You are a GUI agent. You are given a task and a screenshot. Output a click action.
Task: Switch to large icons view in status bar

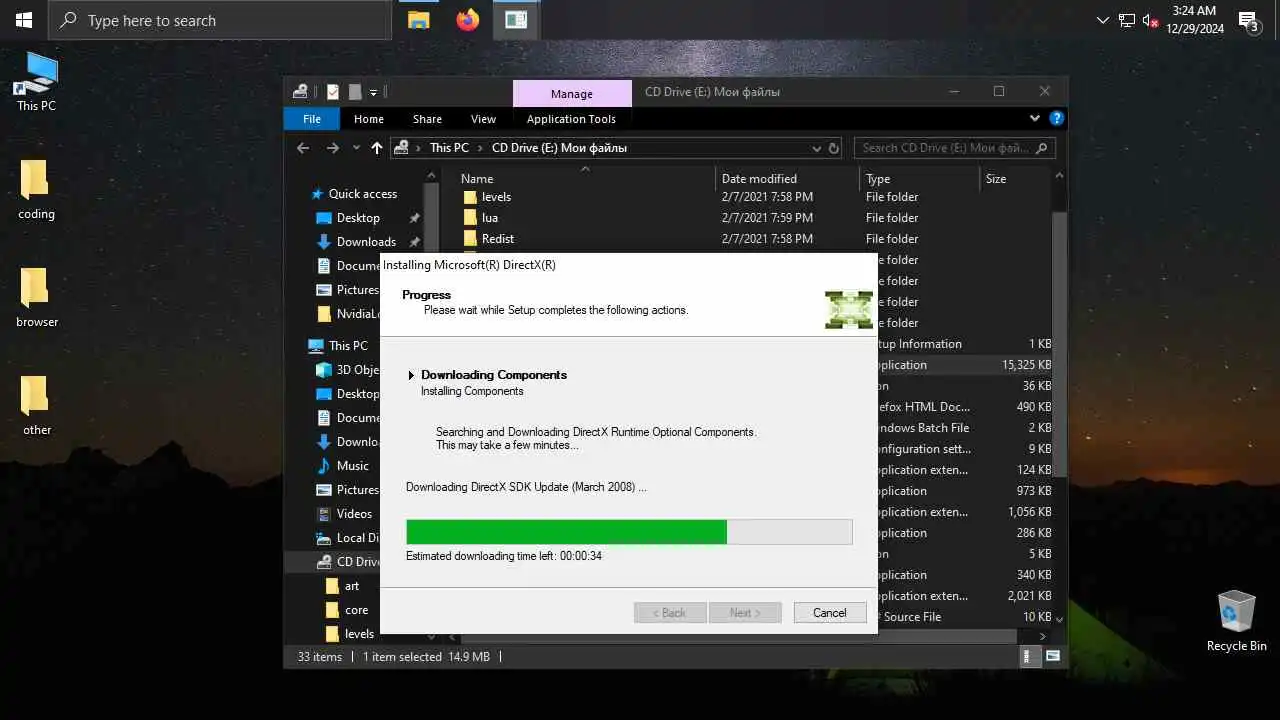(x=1052, y=657)
